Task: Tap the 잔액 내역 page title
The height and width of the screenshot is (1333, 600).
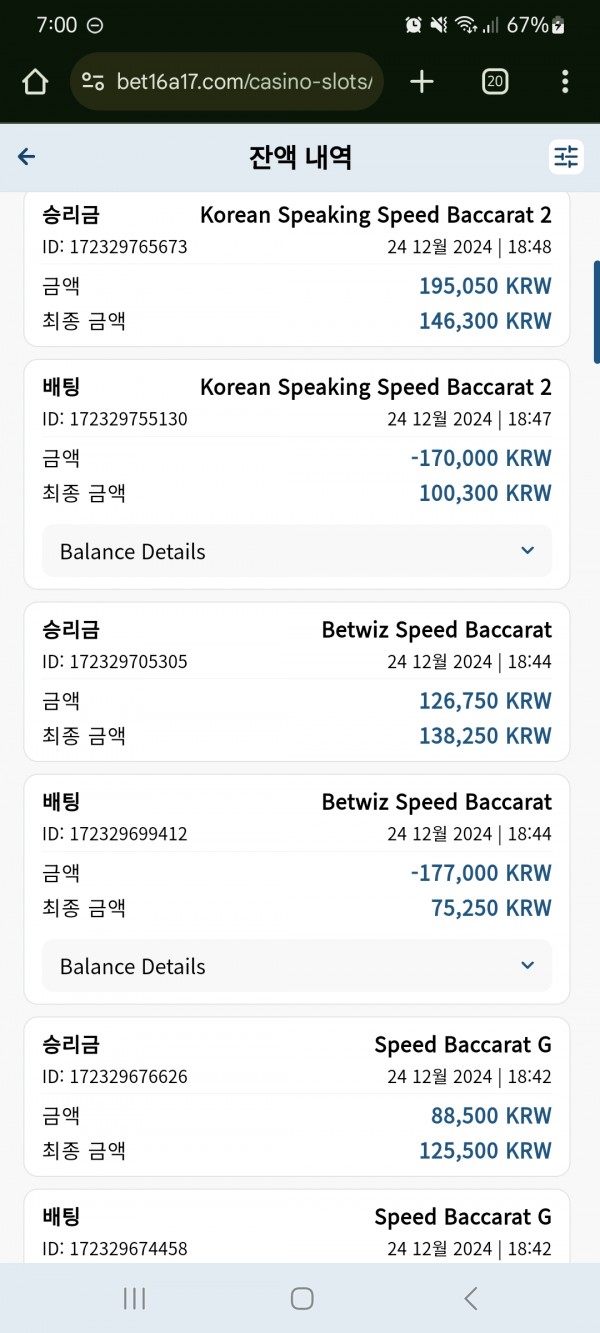Action: point(300,157)
